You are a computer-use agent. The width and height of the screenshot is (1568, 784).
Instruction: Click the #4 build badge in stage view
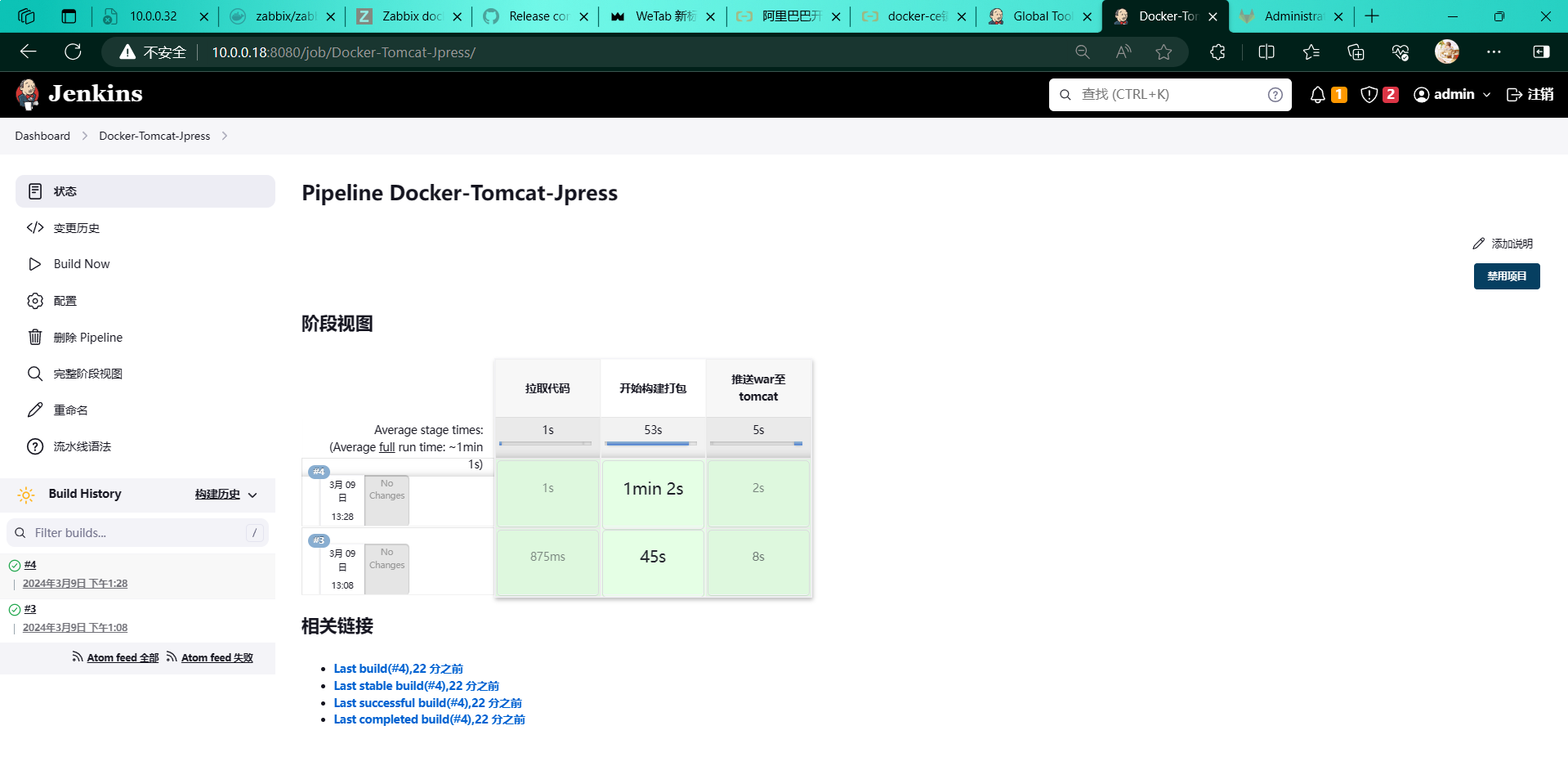coord(319,472)
